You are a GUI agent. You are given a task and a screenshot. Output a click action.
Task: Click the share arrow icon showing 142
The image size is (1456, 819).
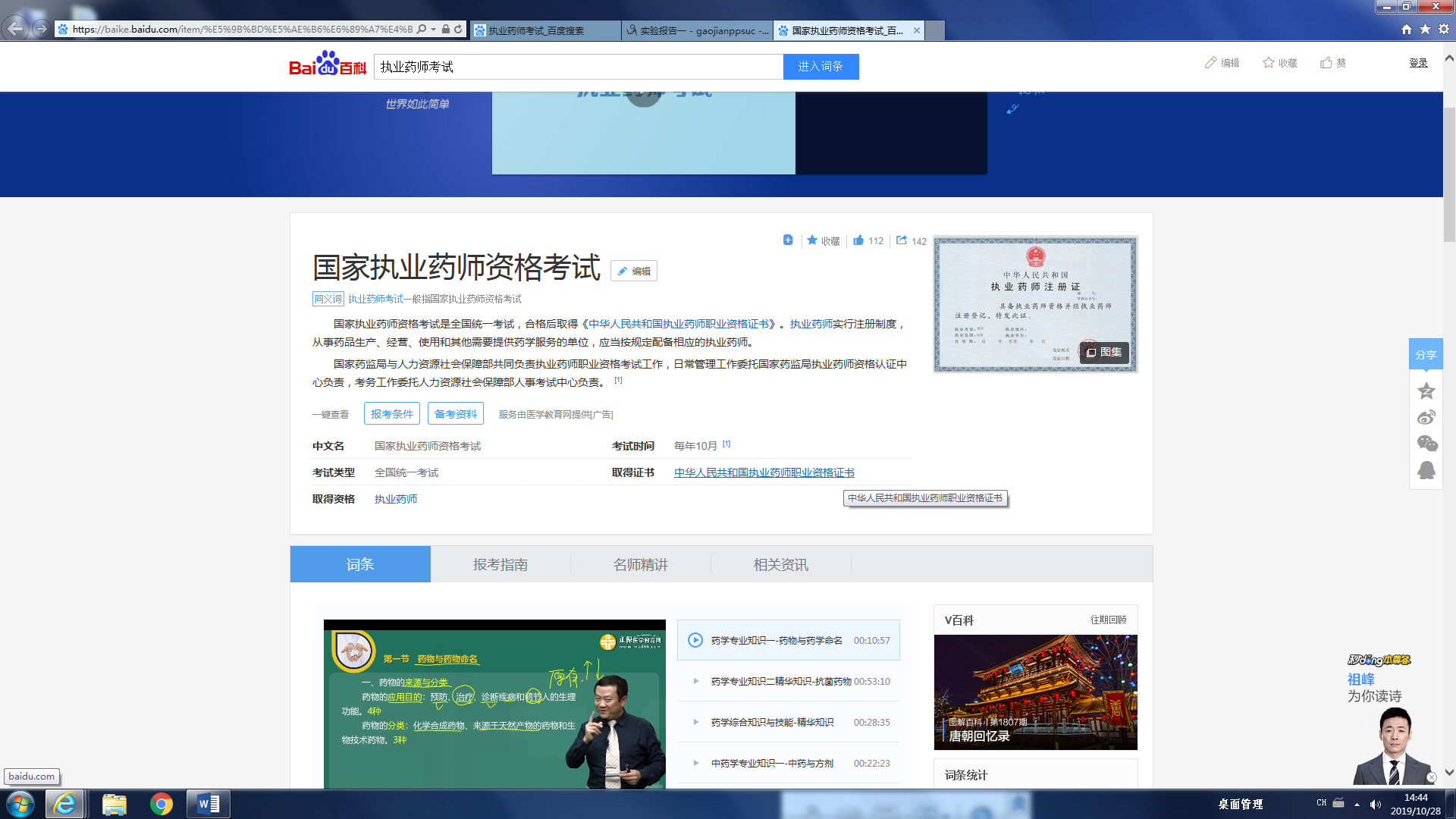pos(902,240)
